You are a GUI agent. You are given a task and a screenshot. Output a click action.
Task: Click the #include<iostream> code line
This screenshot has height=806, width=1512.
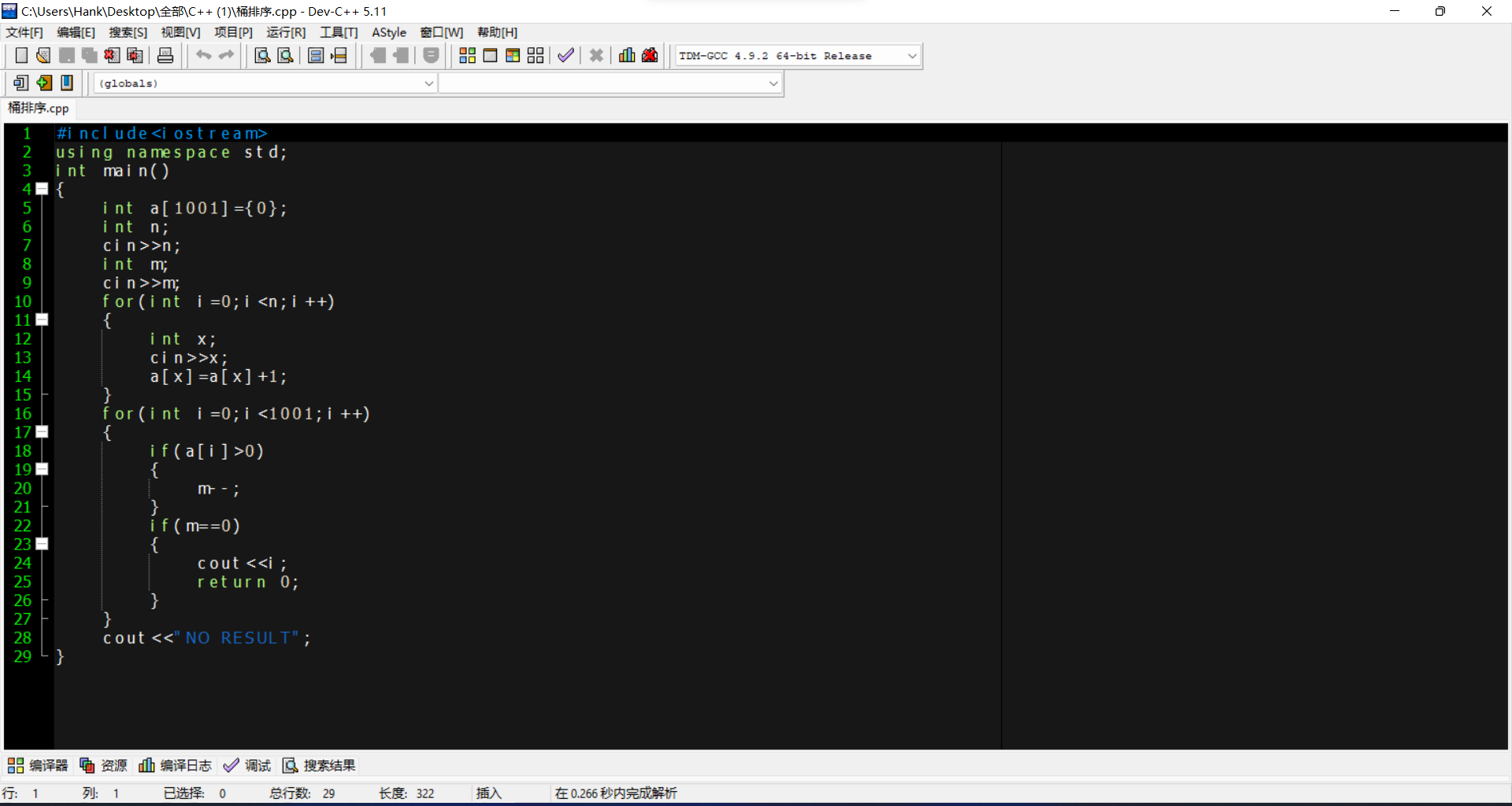(x=161, y=133)
